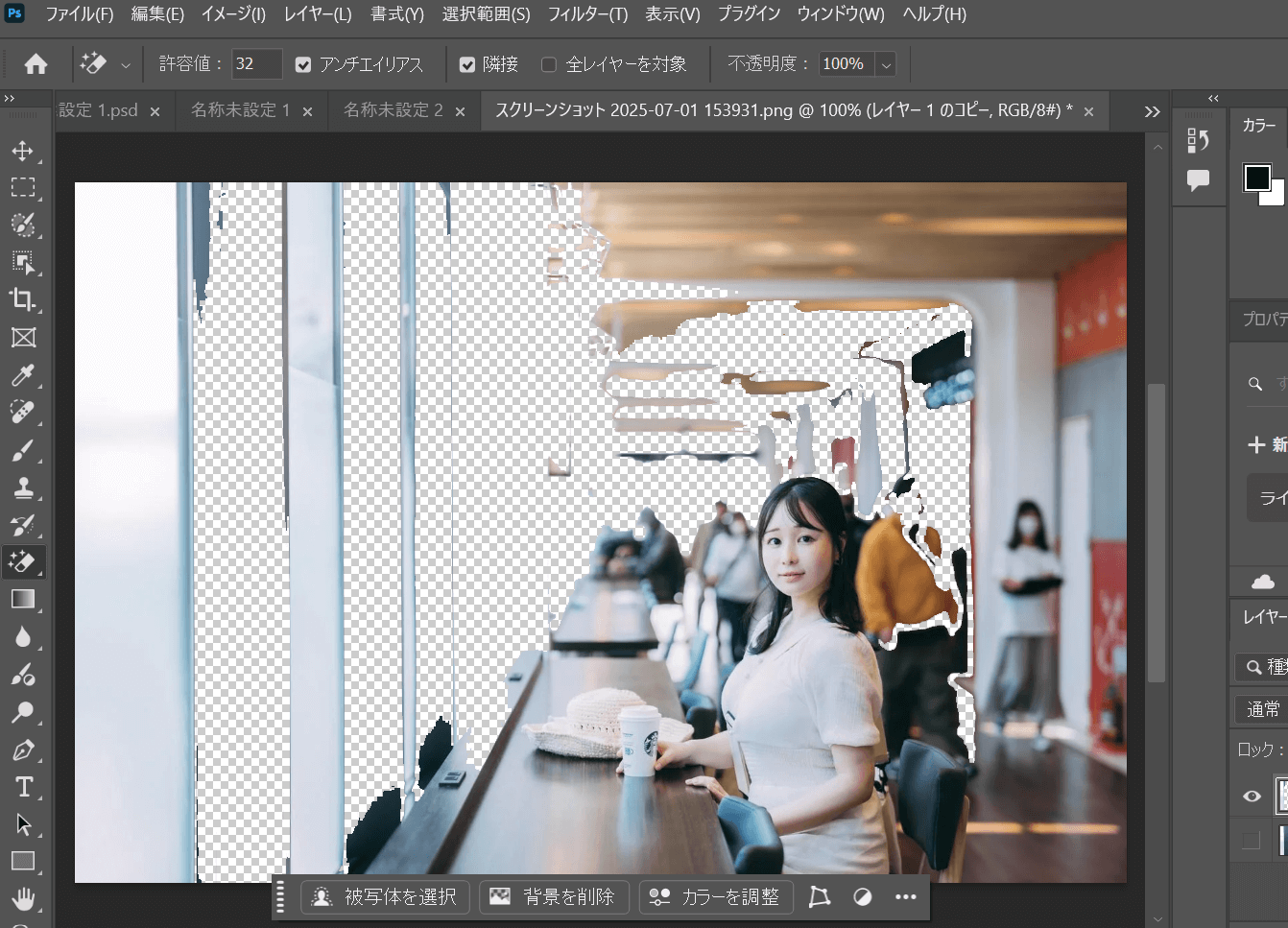Select the Eyedropper tool
The width and height of the screenshot is (1288, 928).
23,374
